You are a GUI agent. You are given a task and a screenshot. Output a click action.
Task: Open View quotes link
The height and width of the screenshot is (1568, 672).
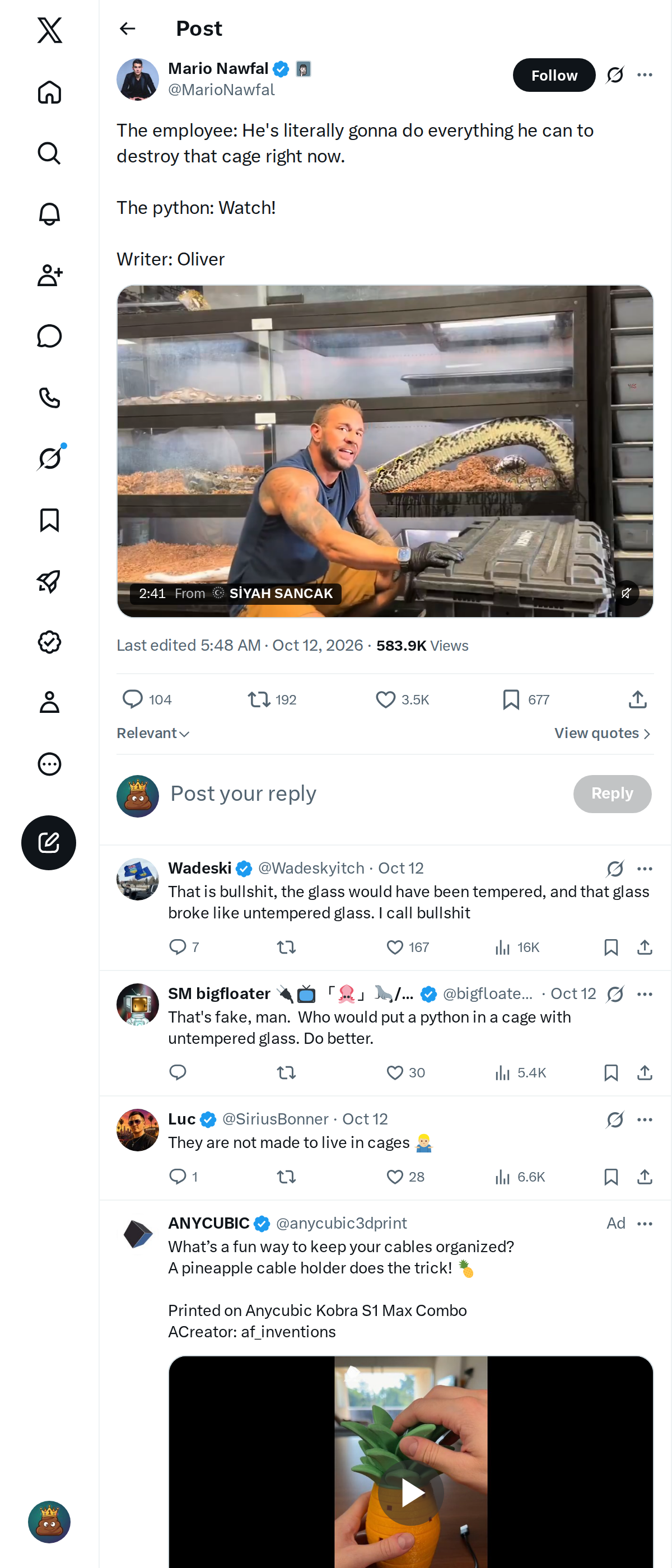(603, 734)
